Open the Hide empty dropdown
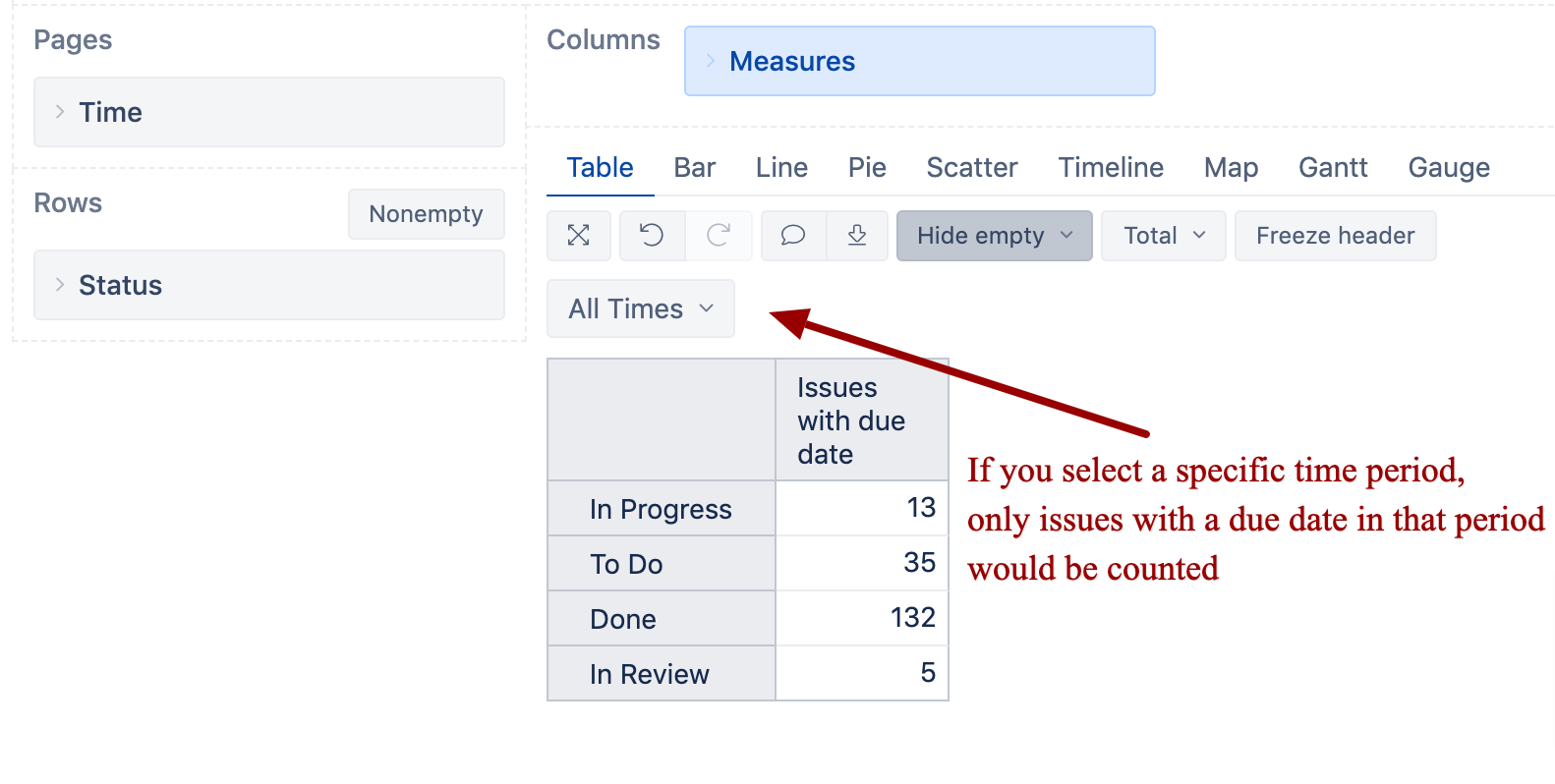Screen dimensions: 1555x784 click(994, 236)
